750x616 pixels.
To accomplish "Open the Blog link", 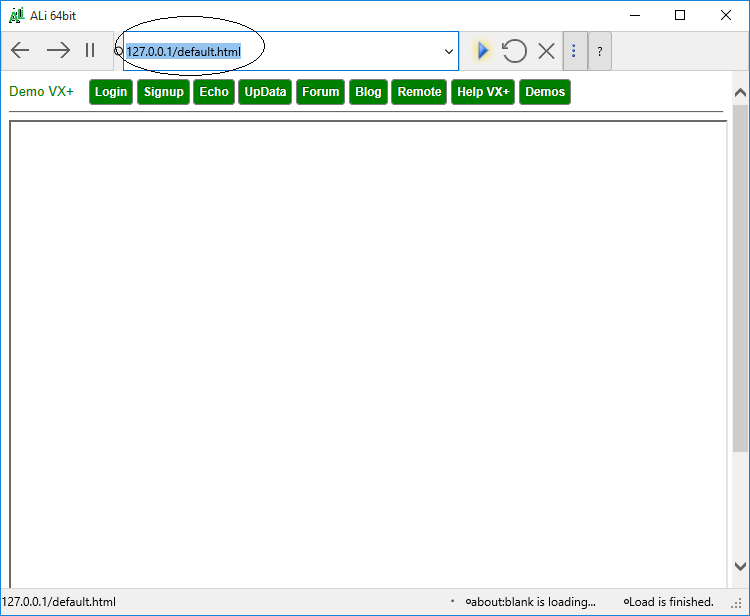I will pos(368,92).
